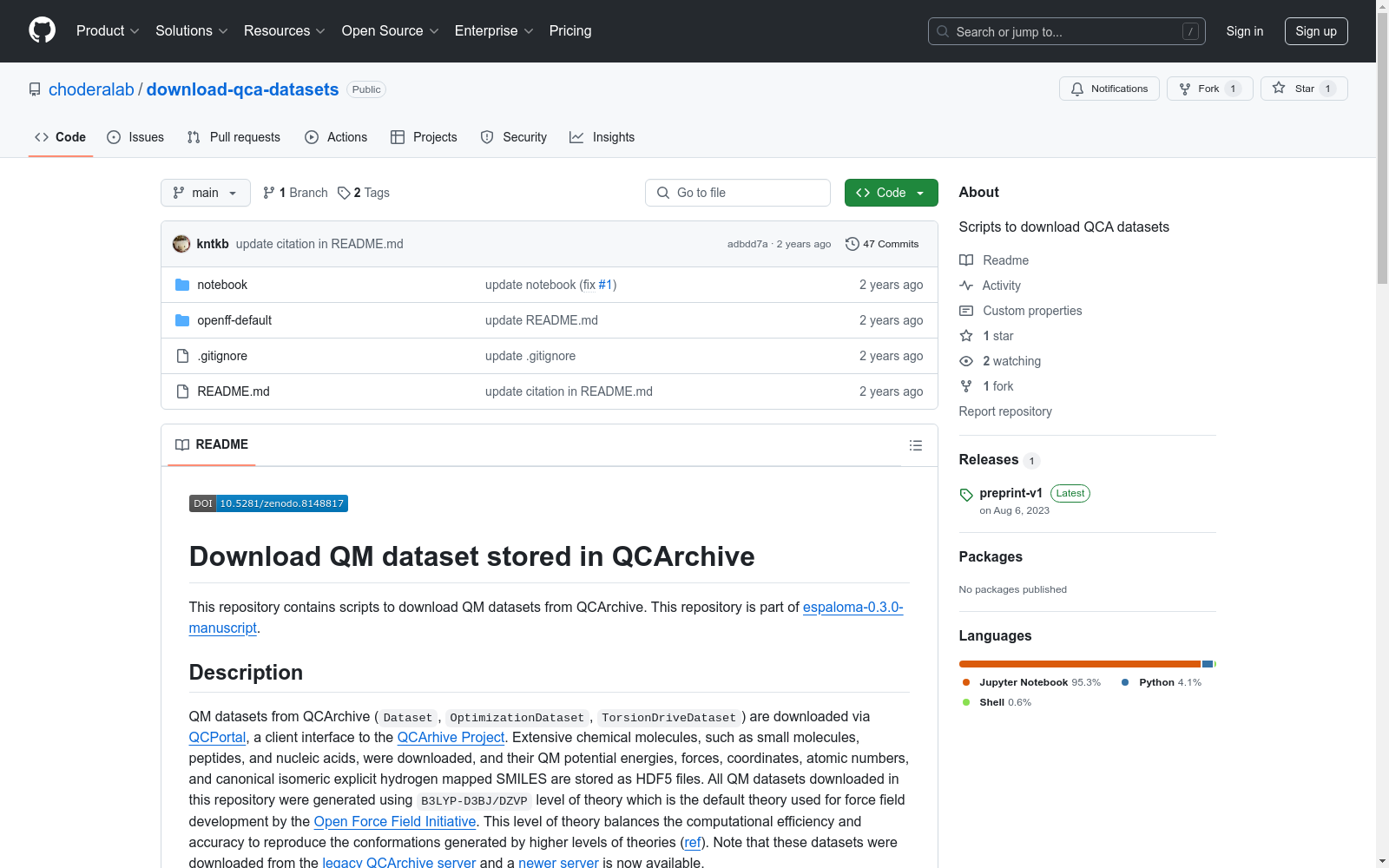Fork this repository
1389x868 pixels.
point(1210,89)
